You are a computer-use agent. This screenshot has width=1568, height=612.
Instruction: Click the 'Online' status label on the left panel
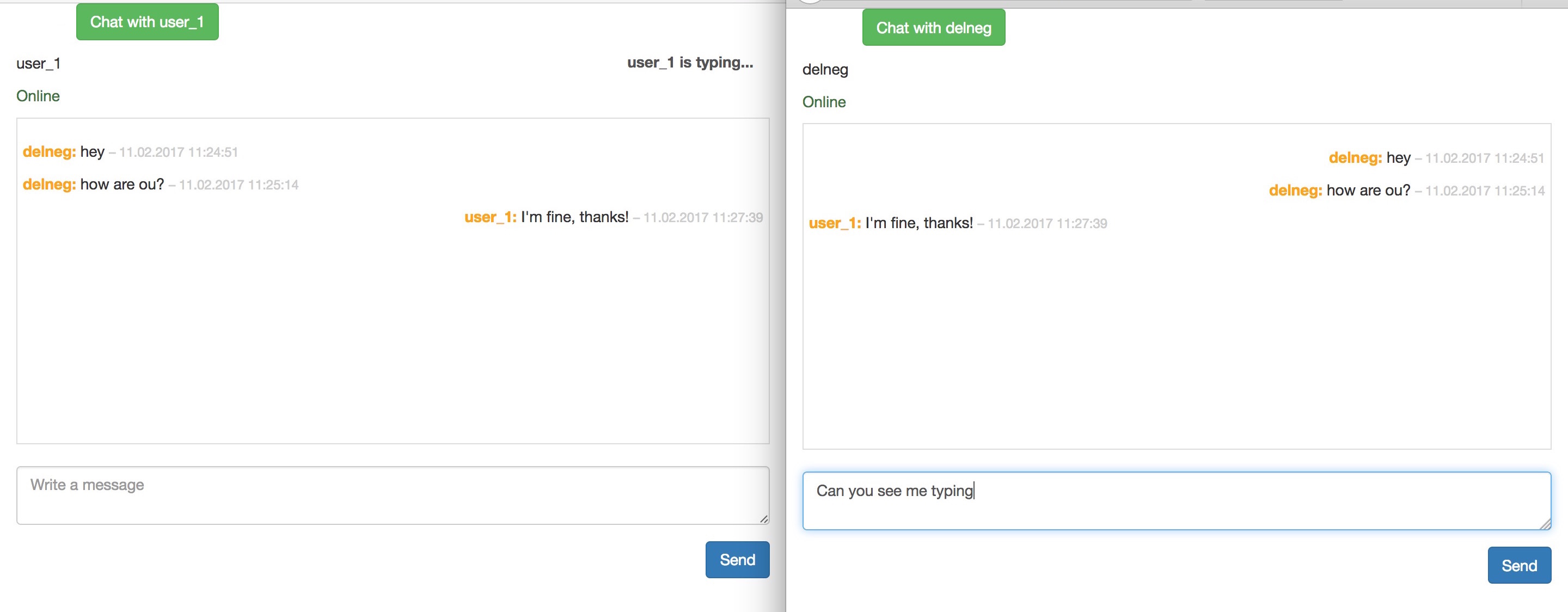tap(38, 96)
